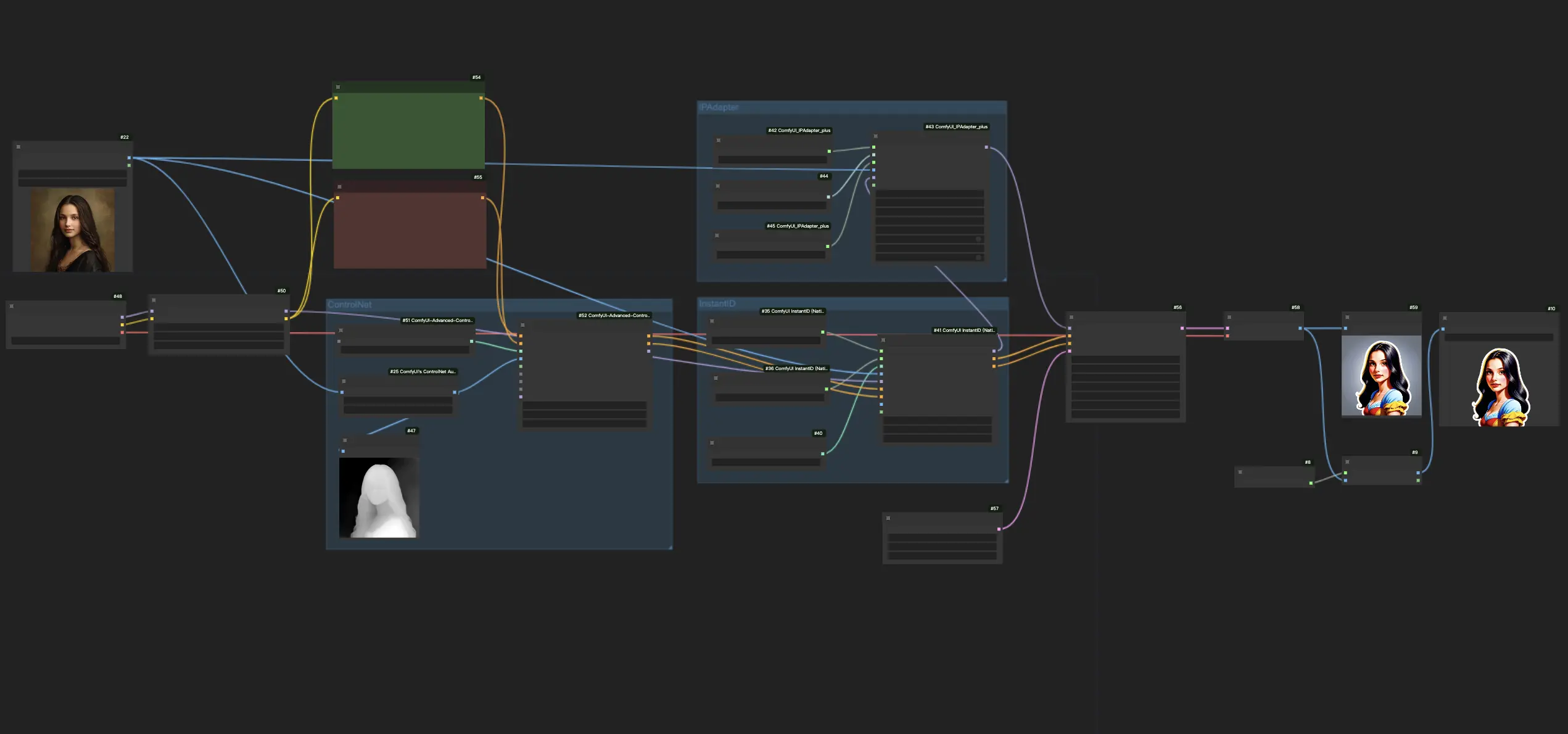Select the ControlNet group title
The height and width of the screenshot is (734, 1568).
pyautogui.click(x=350, y=305)
